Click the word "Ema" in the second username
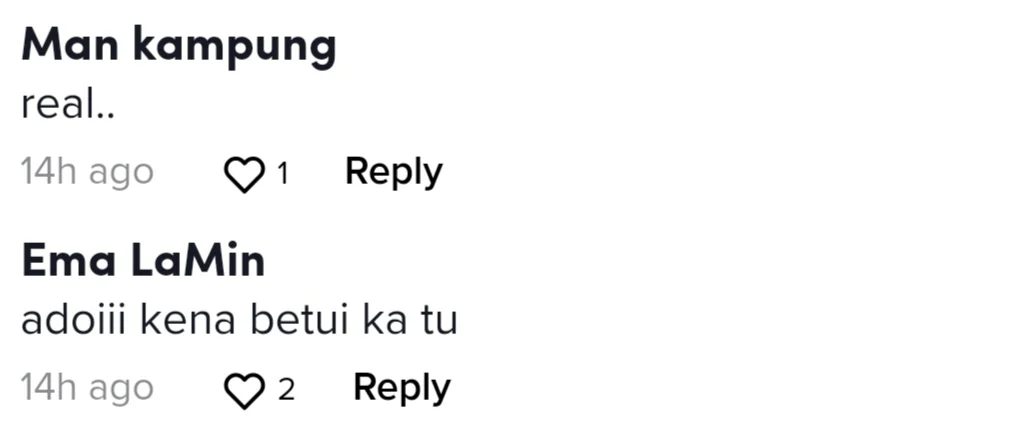The image size is (1028, 435). pyautogui.click(x=69, y=261)
